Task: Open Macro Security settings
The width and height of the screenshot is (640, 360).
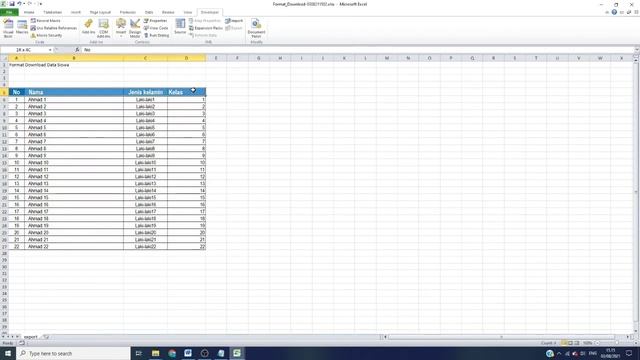Action: [x=46, y=35]
